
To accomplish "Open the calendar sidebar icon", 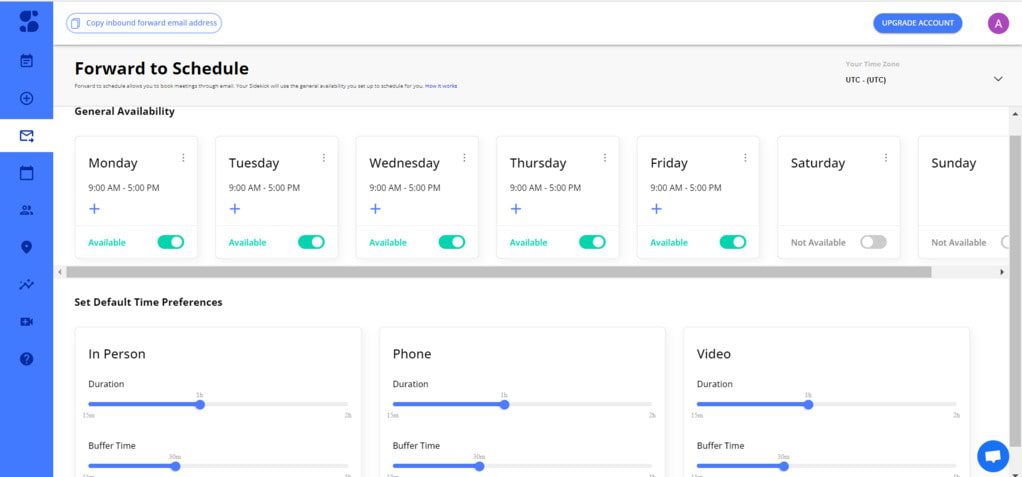I will tap(27, 173).
